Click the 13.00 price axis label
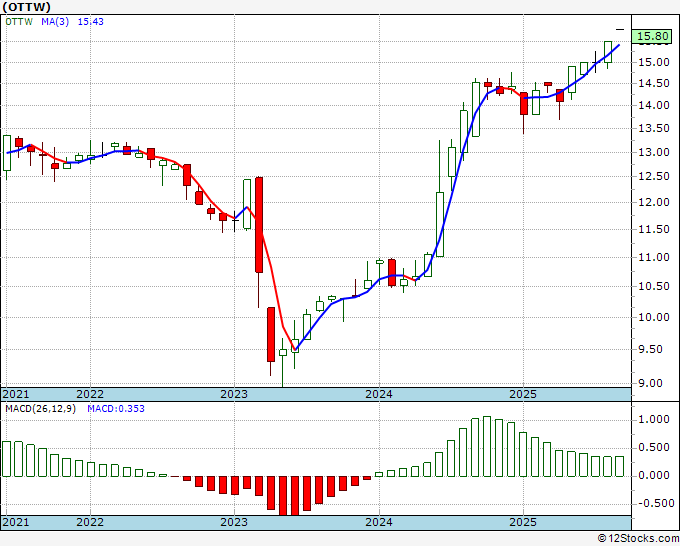Image resolution: width=680 pixels, height=546 pixels. [x=654, y=152]
